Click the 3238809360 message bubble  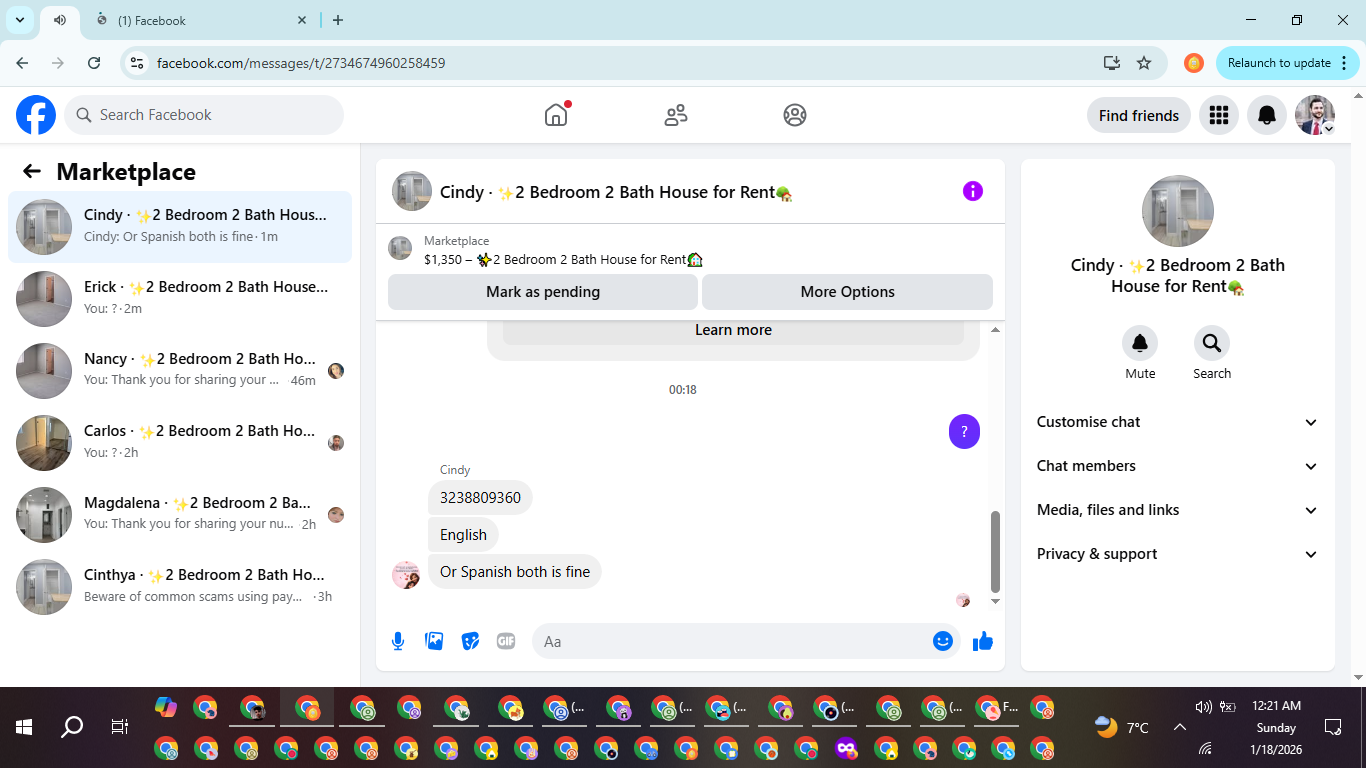[x=480, y=498]
